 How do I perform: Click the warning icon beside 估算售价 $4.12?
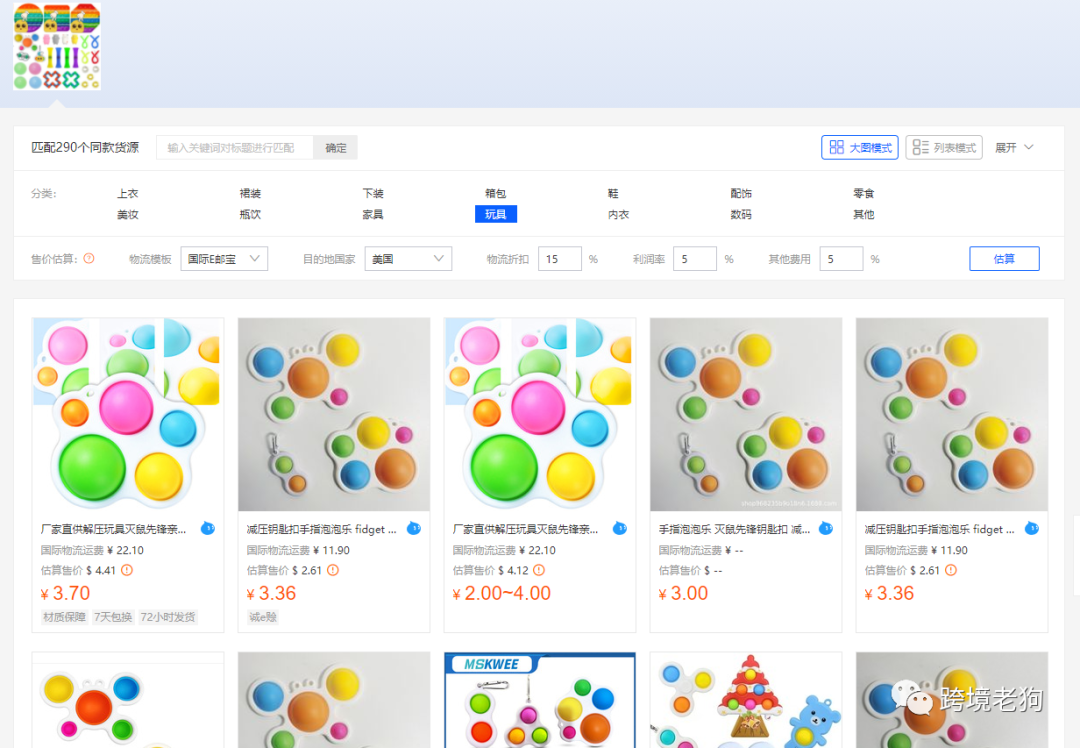click(539, 570)
